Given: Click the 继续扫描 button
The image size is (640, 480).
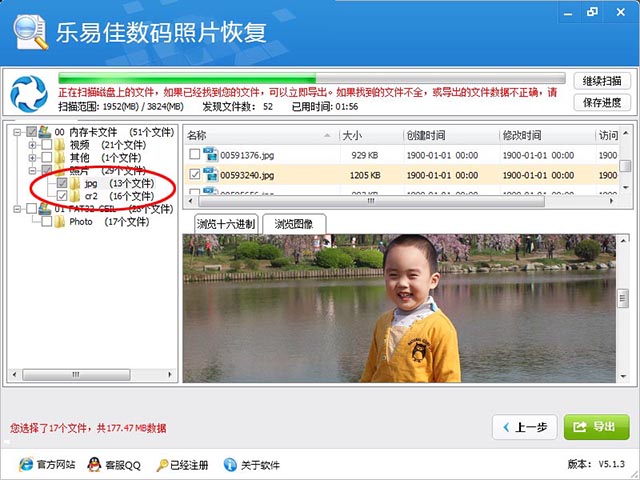Looking at the screenshot, I should 602,81.
